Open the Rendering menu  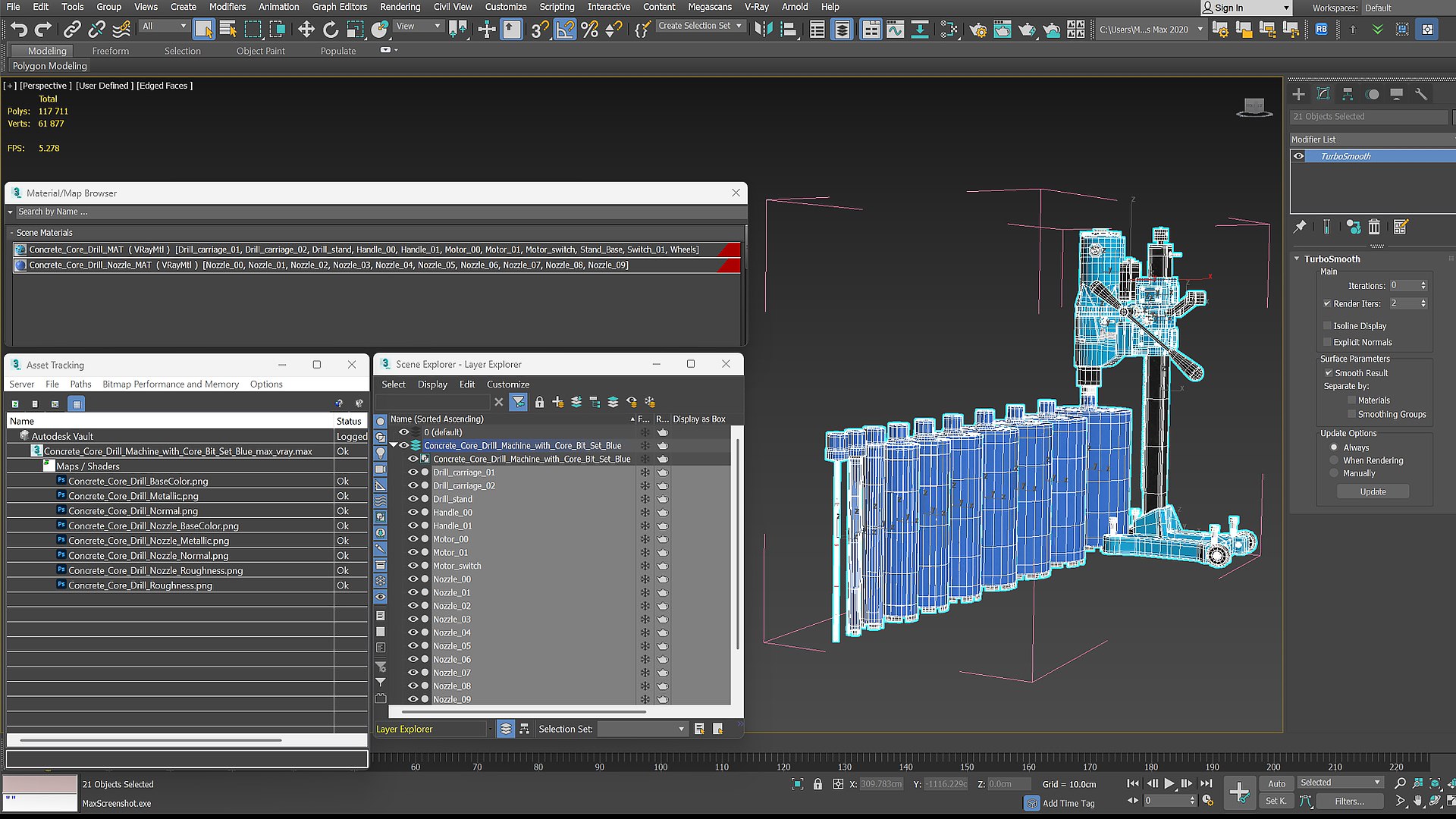(x=400, y=7)
